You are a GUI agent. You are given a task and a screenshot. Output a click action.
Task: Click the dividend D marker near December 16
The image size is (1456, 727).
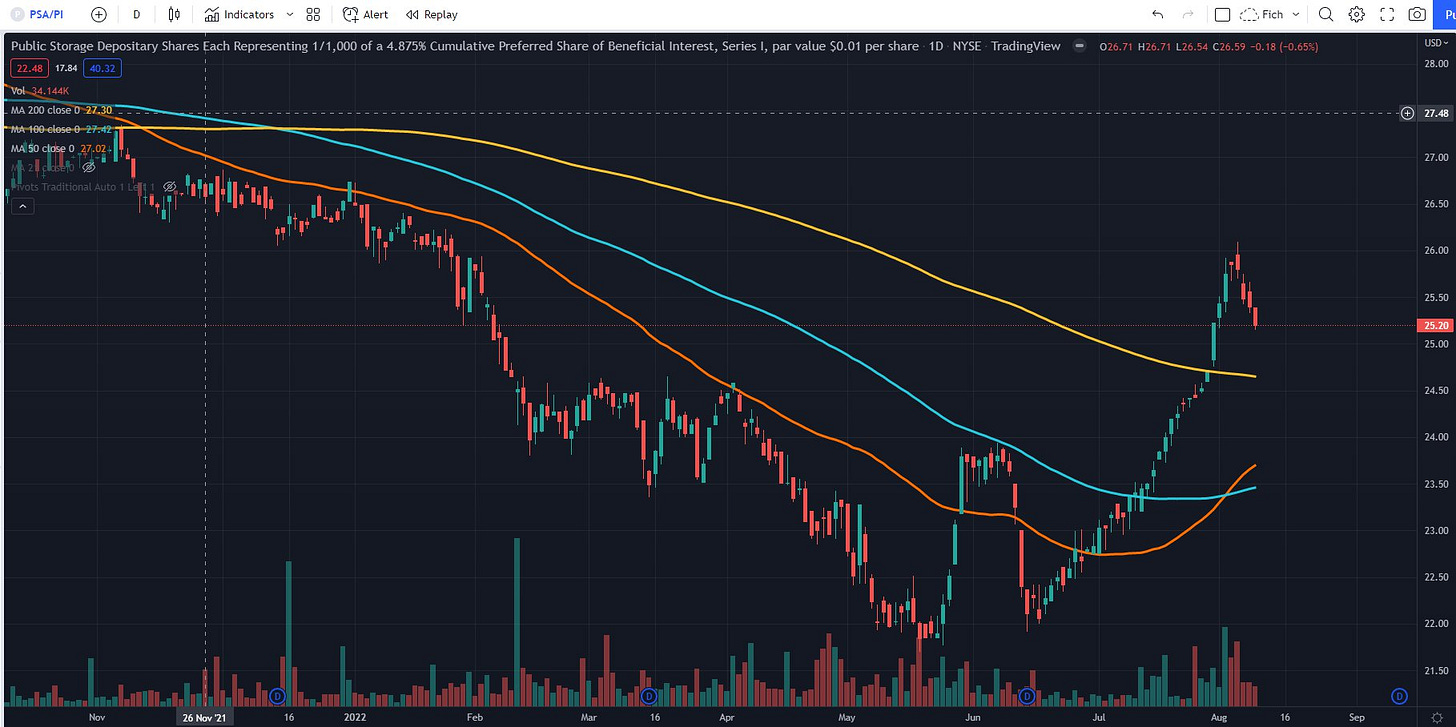pyautogui.click(x=279, y=695)
